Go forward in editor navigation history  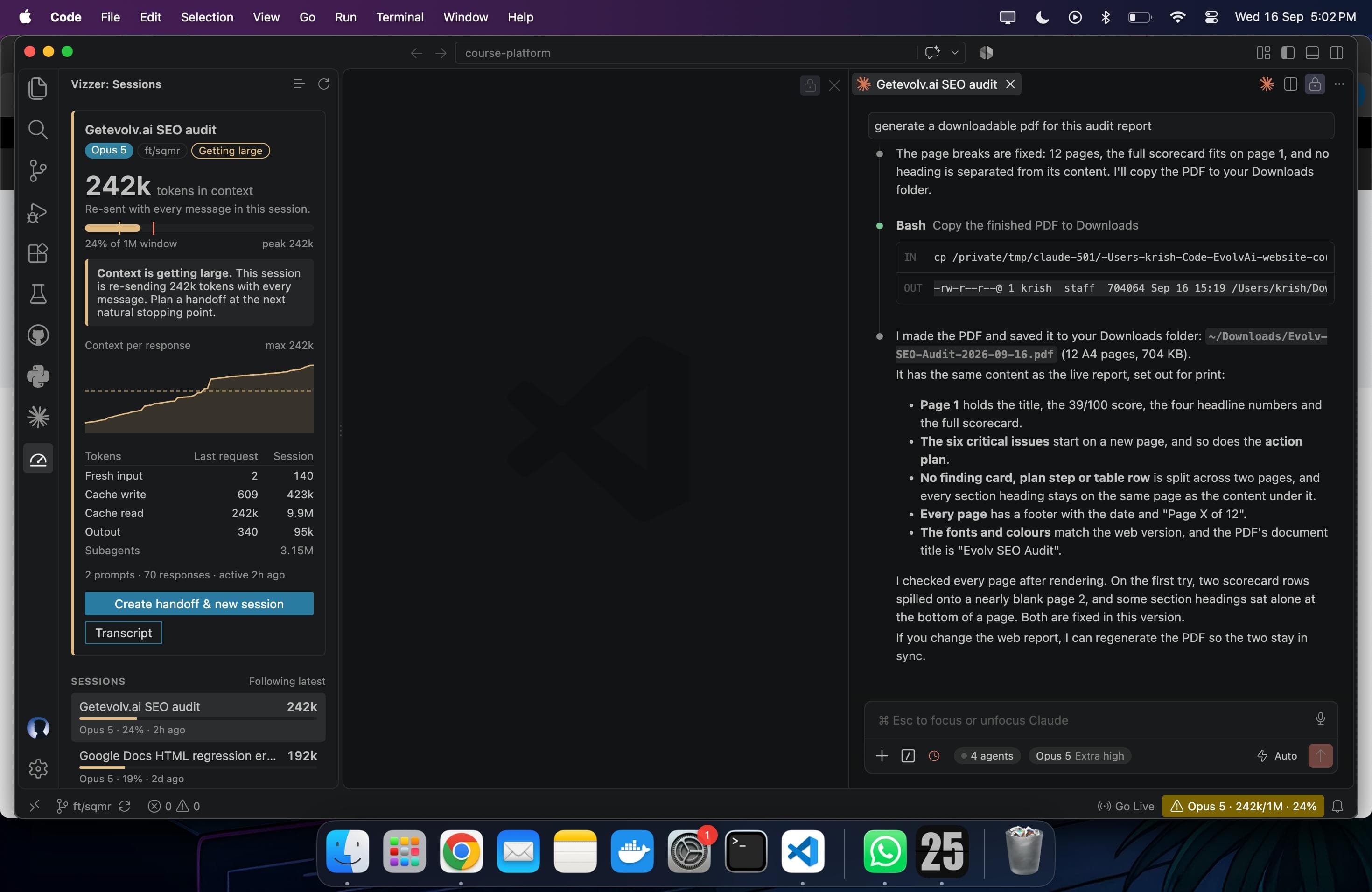[x=441, y=53]
